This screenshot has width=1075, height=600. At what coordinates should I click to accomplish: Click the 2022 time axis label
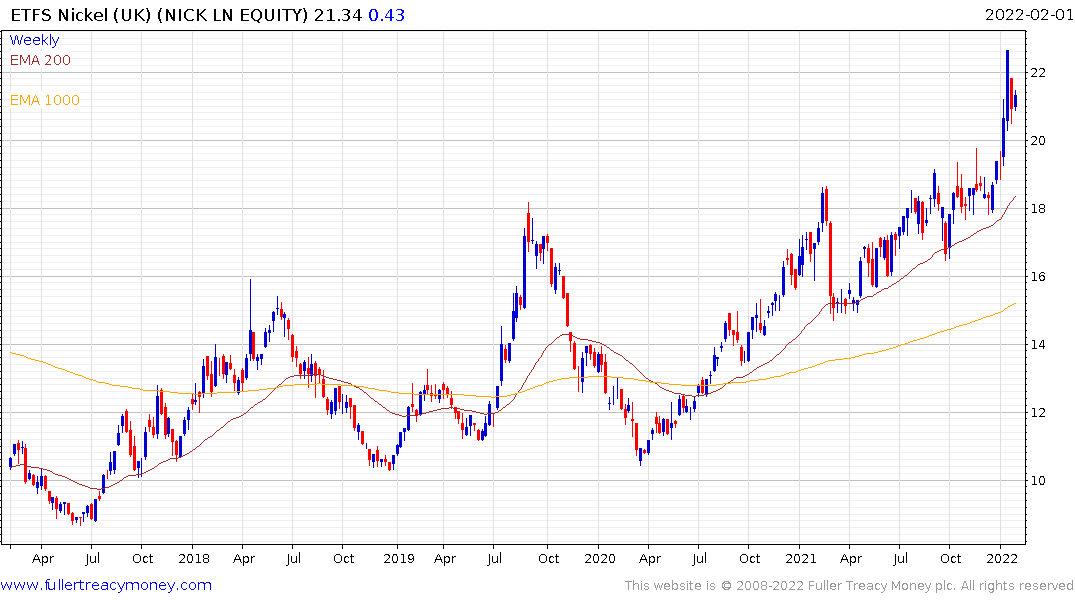(1002, 558)
